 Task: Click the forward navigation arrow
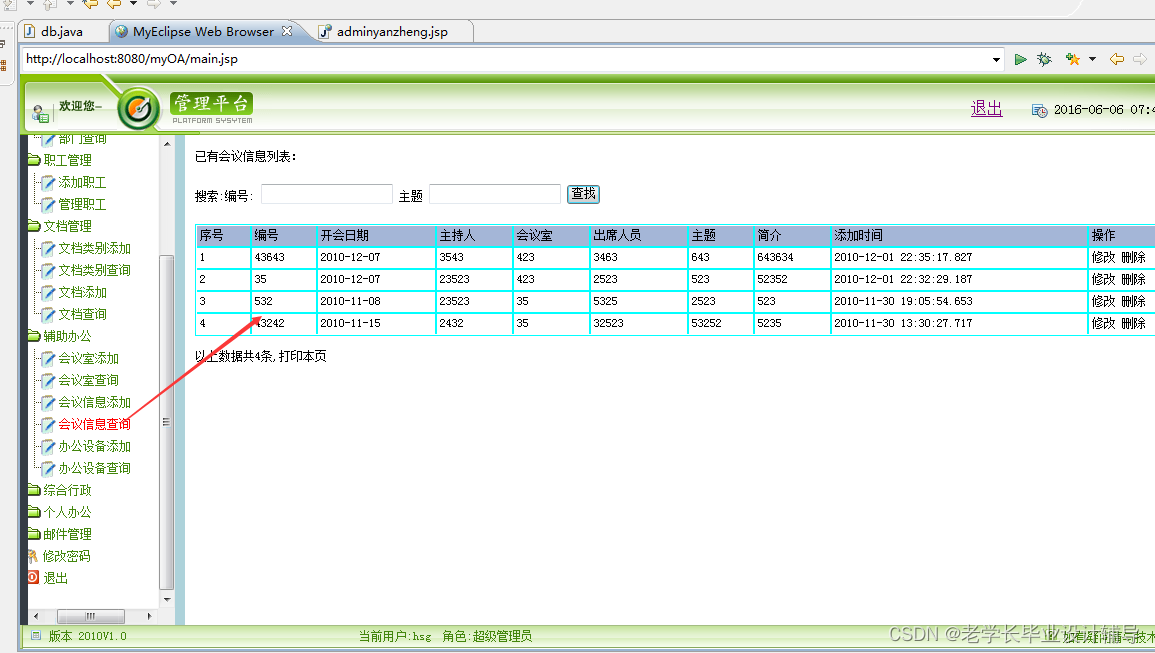coord(1140,59)
